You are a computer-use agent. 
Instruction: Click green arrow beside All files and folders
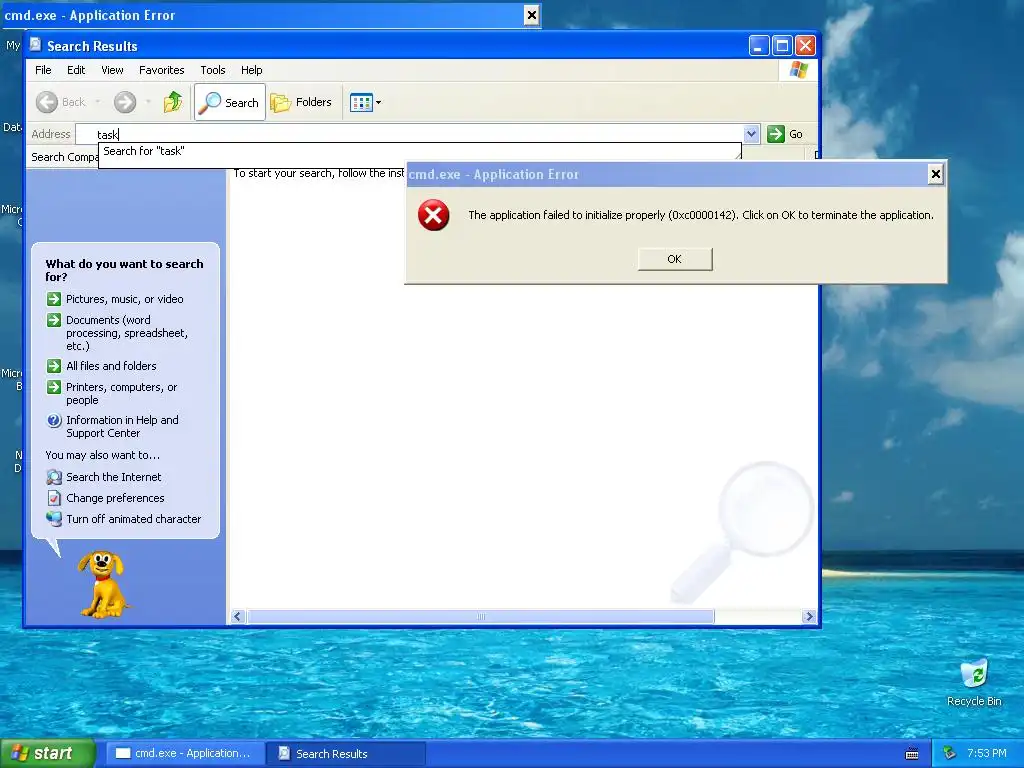click(54, 366)
